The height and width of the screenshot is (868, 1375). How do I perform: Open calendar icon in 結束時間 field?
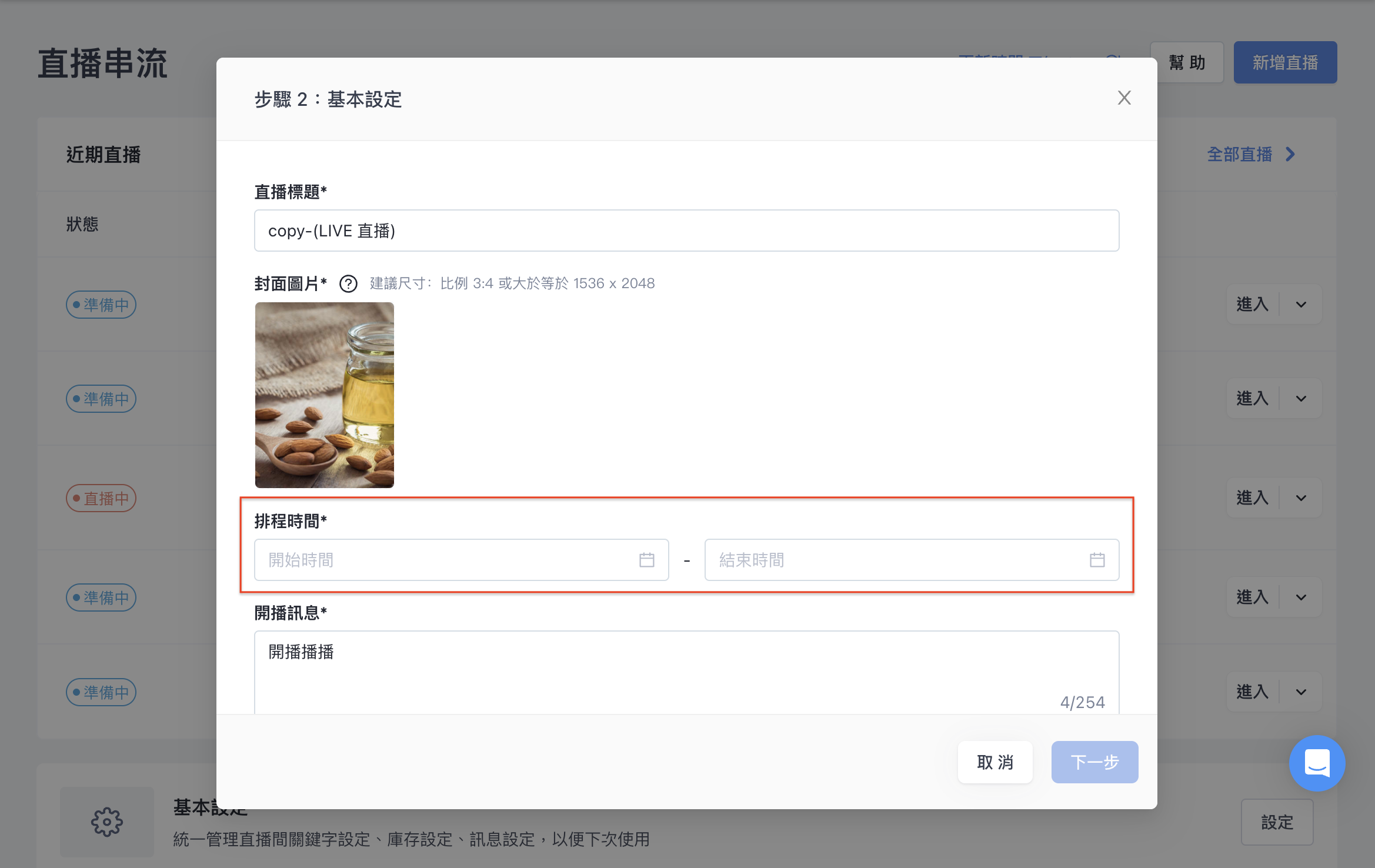pyautogui.click(x=1097, y=560)
